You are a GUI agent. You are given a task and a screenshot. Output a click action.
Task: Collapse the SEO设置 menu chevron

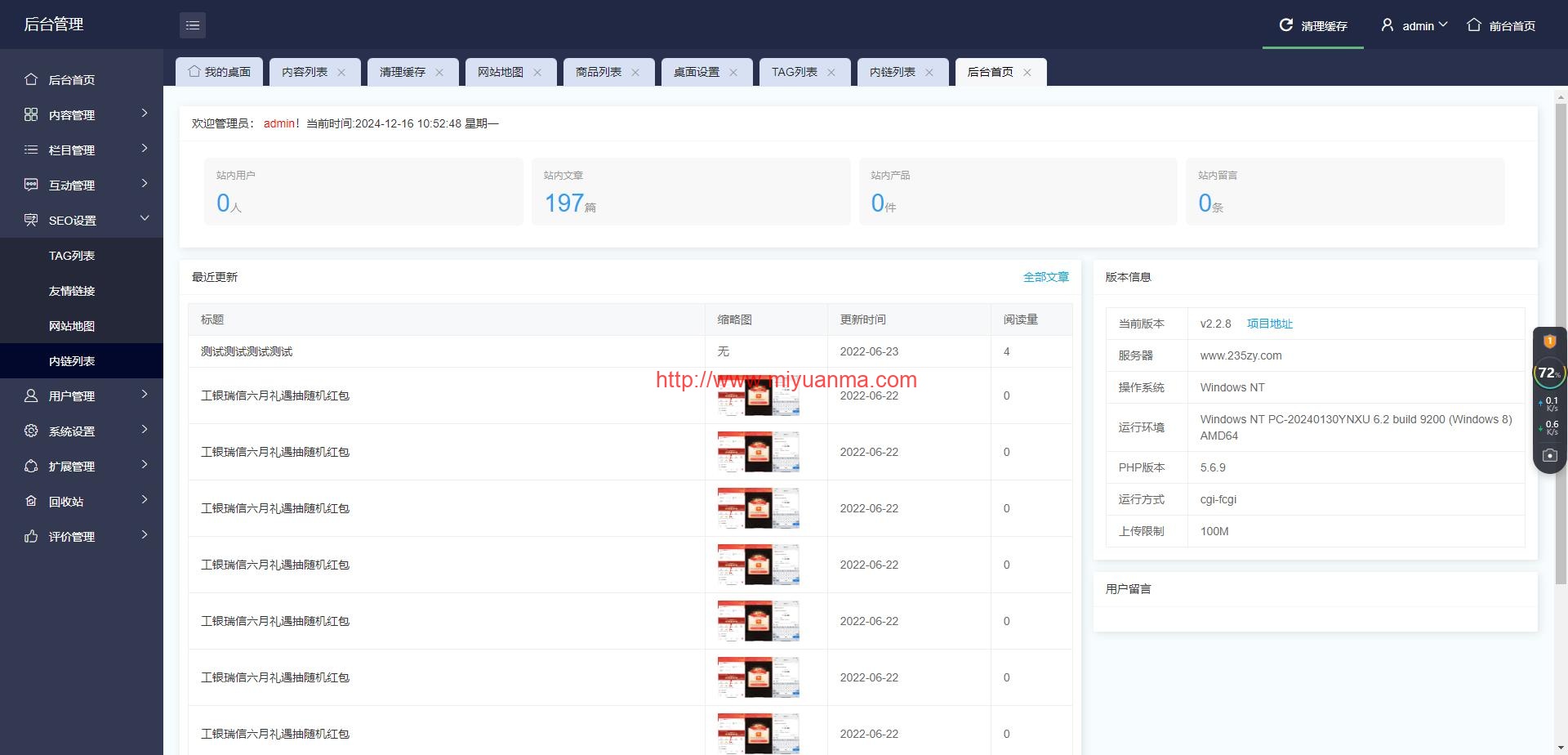click(x=145, y=218)
